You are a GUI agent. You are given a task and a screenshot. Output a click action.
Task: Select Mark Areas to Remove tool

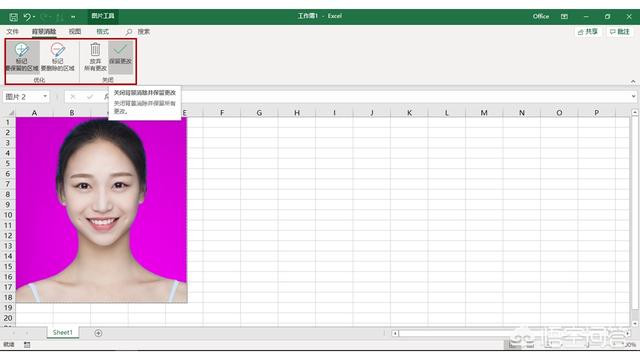pyautogui.click(x=58, y=57)
